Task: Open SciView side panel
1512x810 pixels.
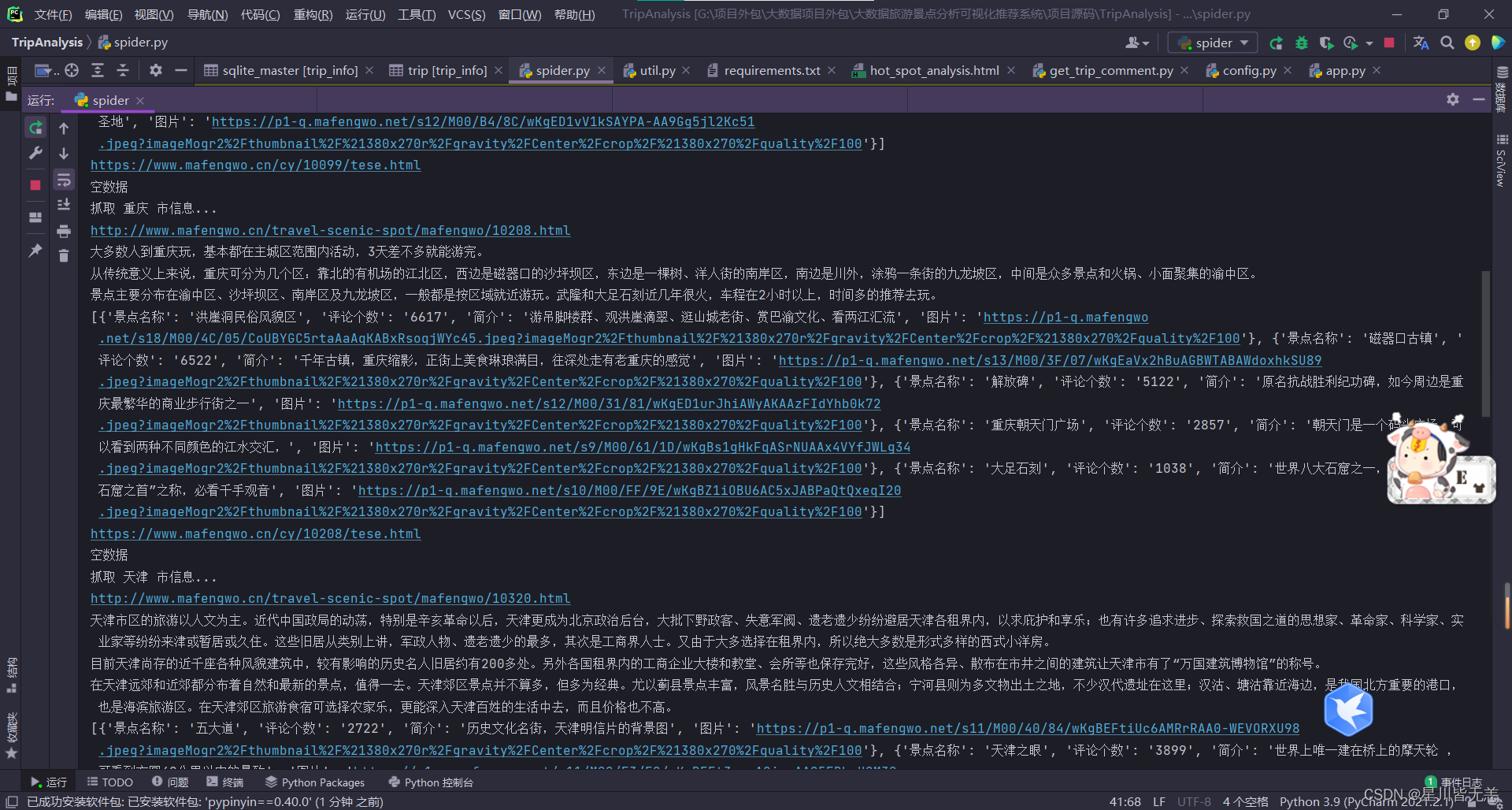Action: pyautogui.click(x=1501, y=161)
